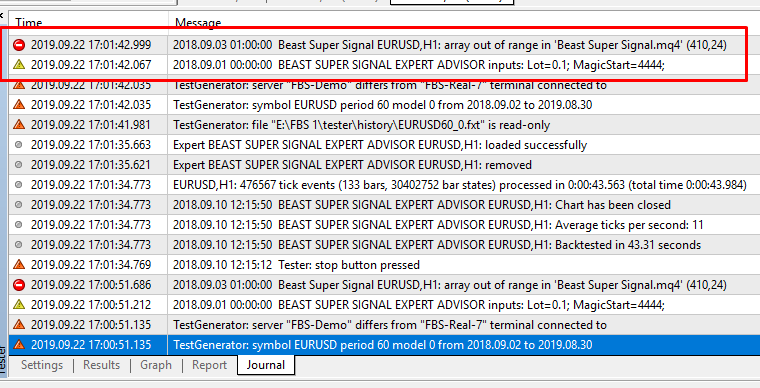Select inputs Lot=0.1 message dated 17:01:42.067
Screen dimensions: 760x388
pyautogui.click(x=419, y=64)
